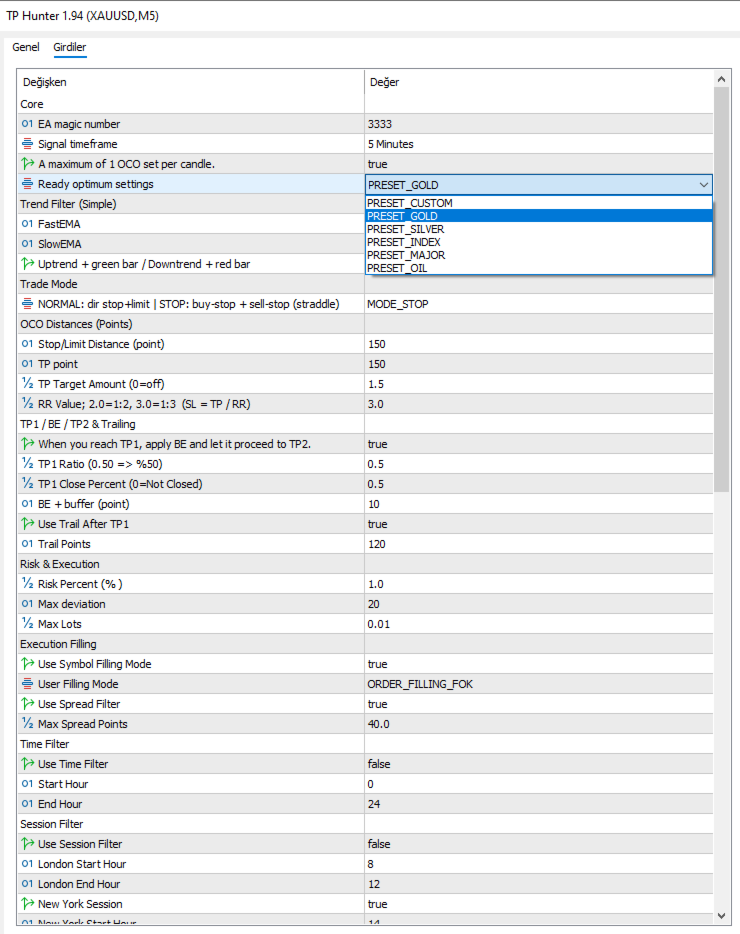This screenshot has height=934, width=740.
Task: Click the enum icon next to Signal timeframe
Action: click(x=27, y=144)
